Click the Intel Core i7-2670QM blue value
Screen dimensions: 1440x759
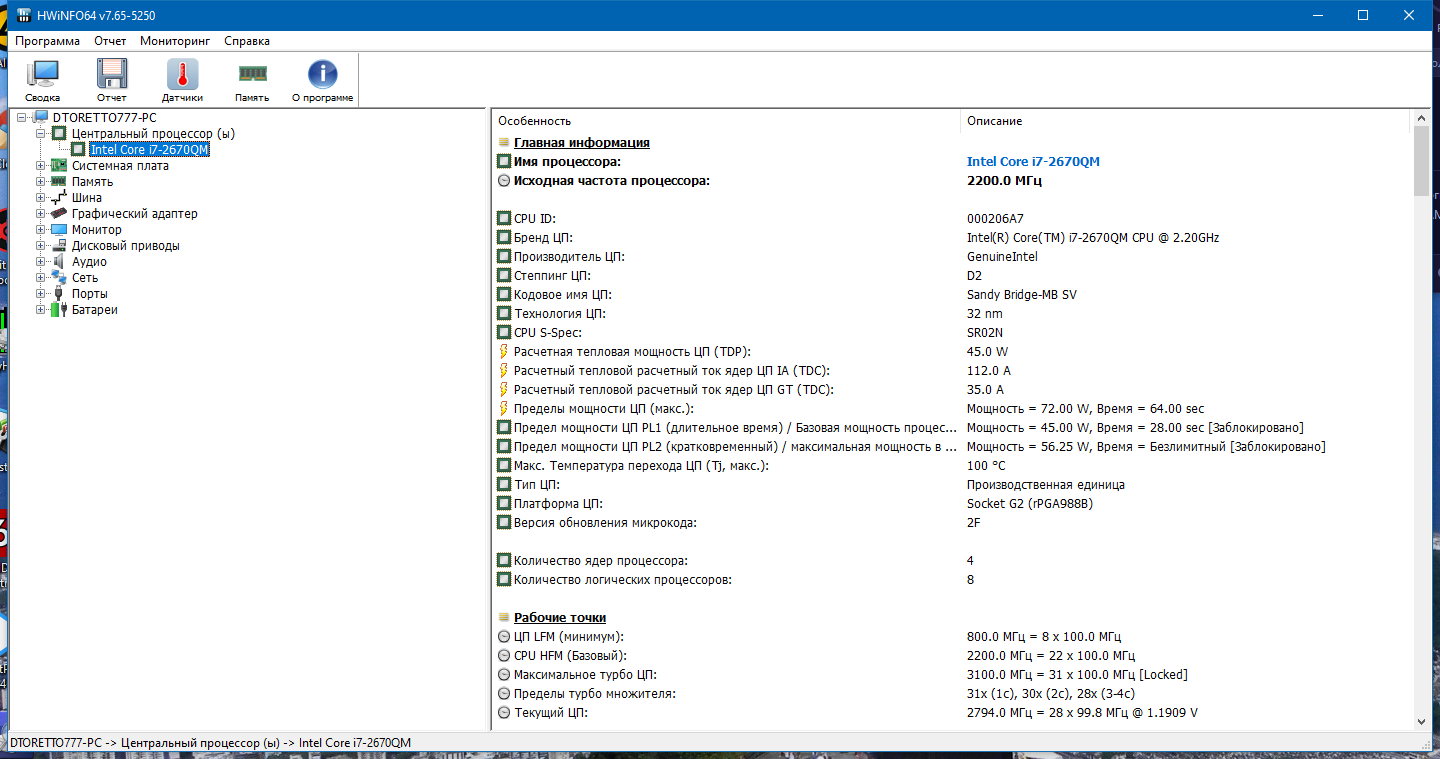coord(1033,161)
